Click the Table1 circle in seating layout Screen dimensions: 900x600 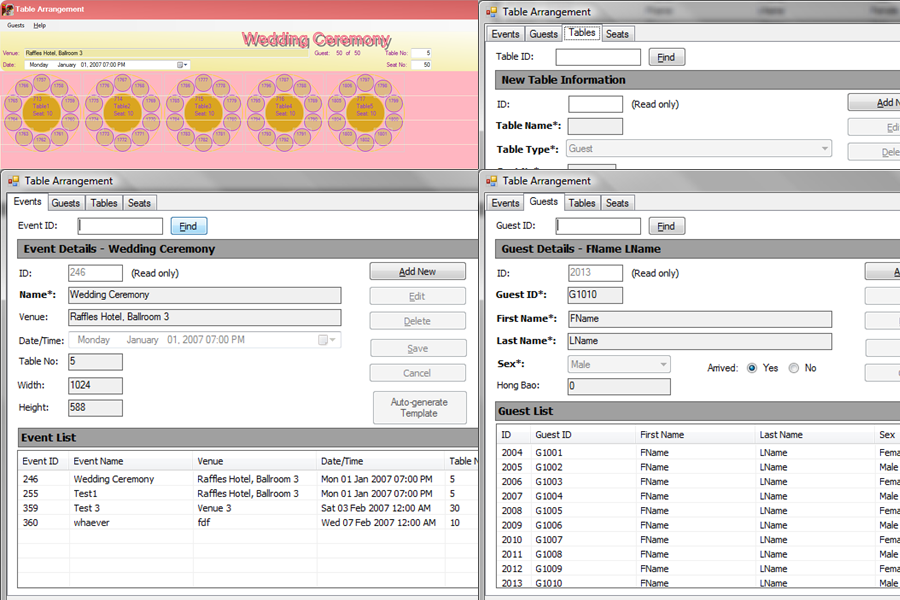pyautogui.click(x=42, y=108)
